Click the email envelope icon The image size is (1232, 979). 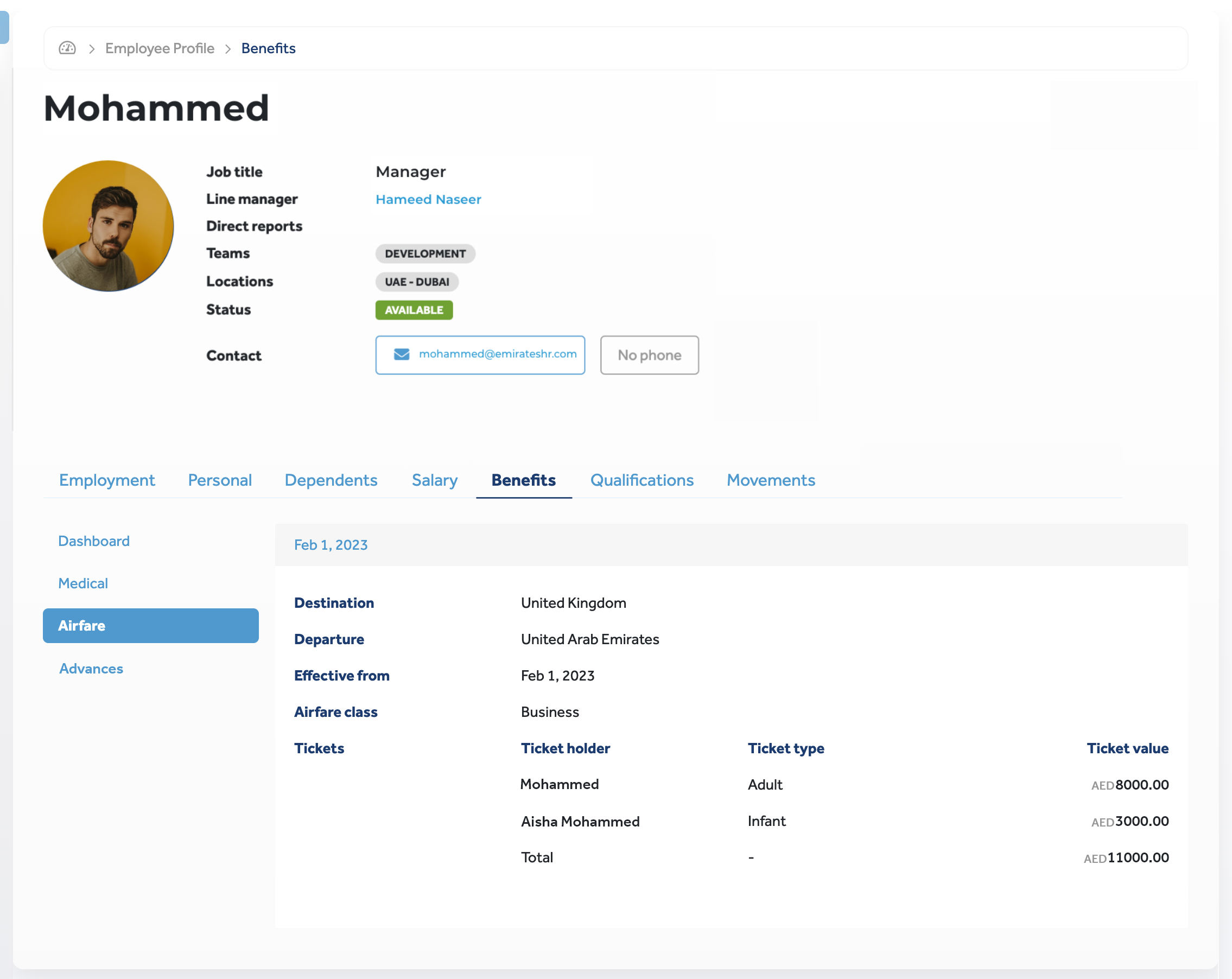coord(402,354)
